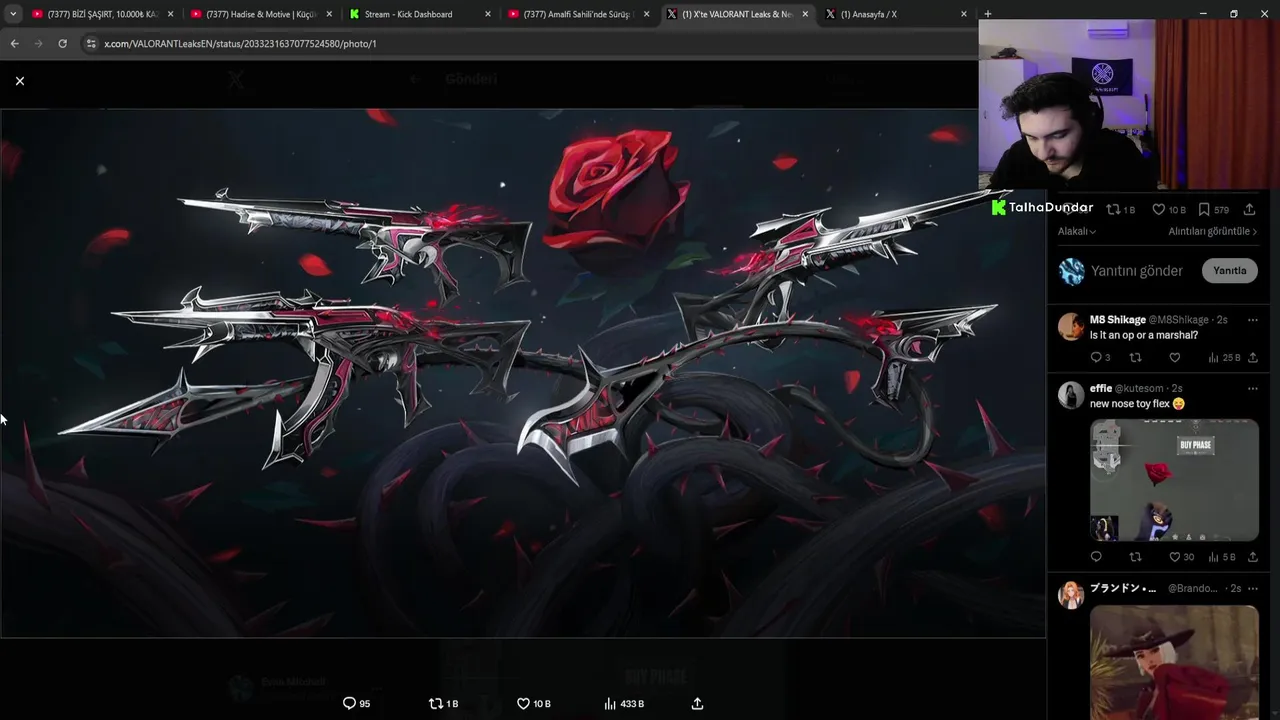Open ブランドン's attached image

coord(1174,662)
